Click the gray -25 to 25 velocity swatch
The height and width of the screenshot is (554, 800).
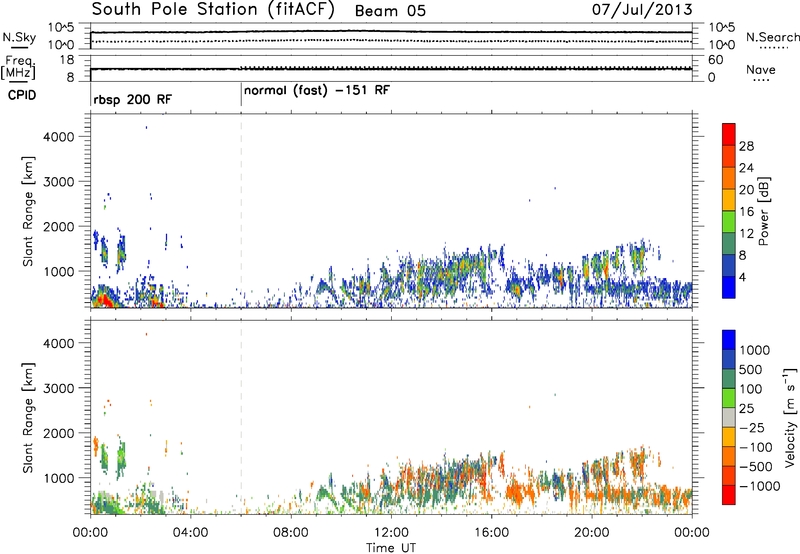[729, 417]
